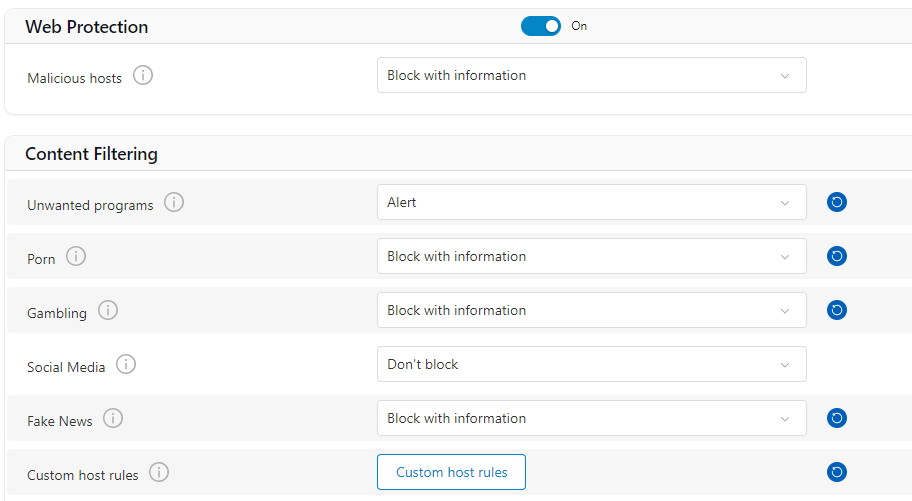The image size is (912, 501).
Task: Click the Malicious hosts label
Action: point(74,78)
